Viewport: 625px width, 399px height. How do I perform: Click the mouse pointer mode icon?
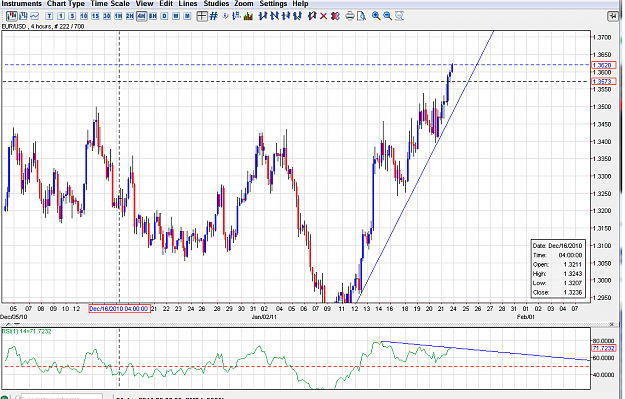pyautogui.click(x=225, y=16)
